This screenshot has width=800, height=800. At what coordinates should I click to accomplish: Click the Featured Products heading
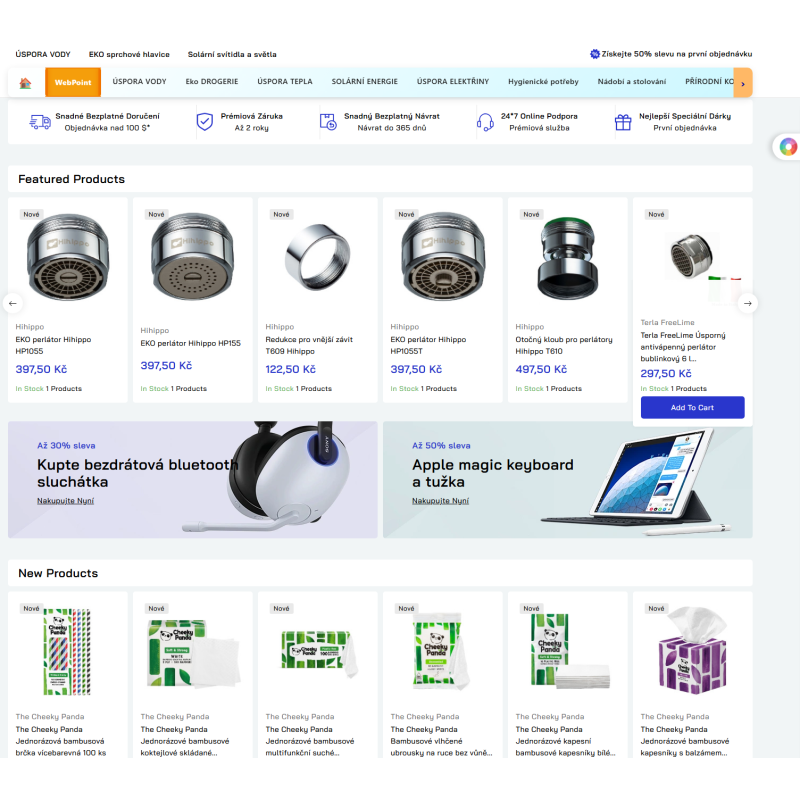coord(71,179)
